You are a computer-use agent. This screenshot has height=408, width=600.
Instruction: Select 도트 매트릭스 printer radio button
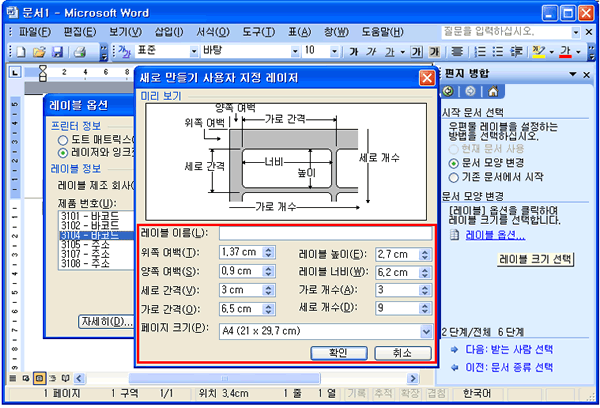coord(62,140)
